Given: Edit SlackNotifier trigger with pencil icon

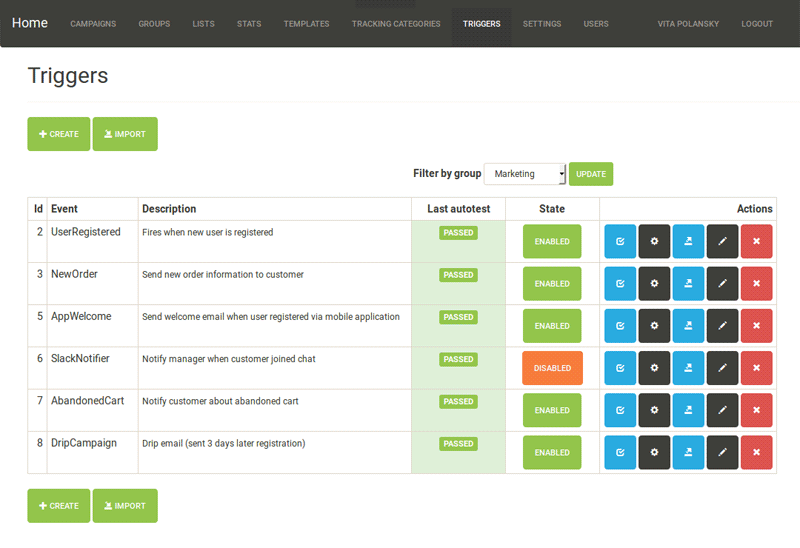Looking at the screenshot, I should (722, 368).
